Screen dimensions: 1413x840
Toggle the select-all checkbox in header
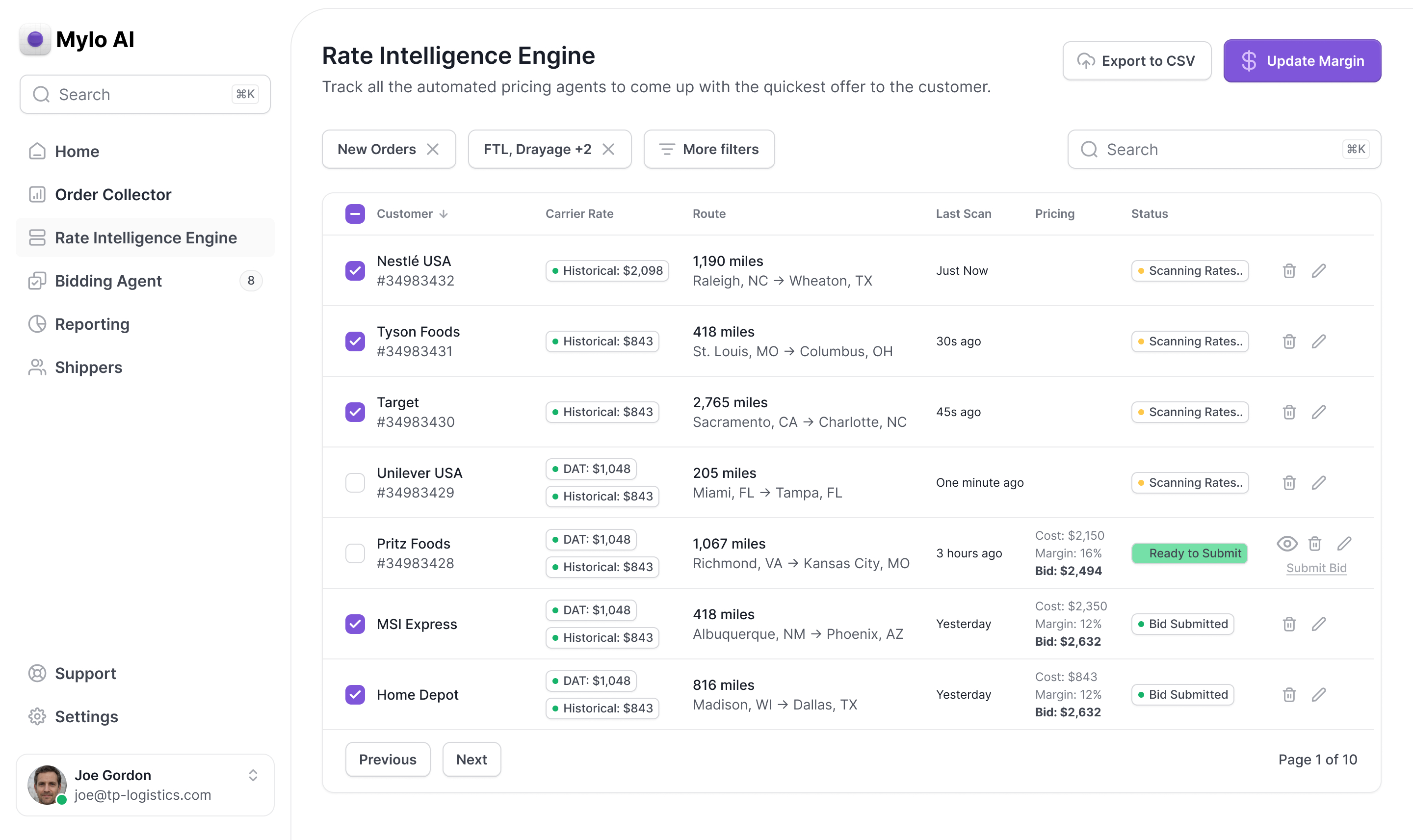(x=355, y=213)
